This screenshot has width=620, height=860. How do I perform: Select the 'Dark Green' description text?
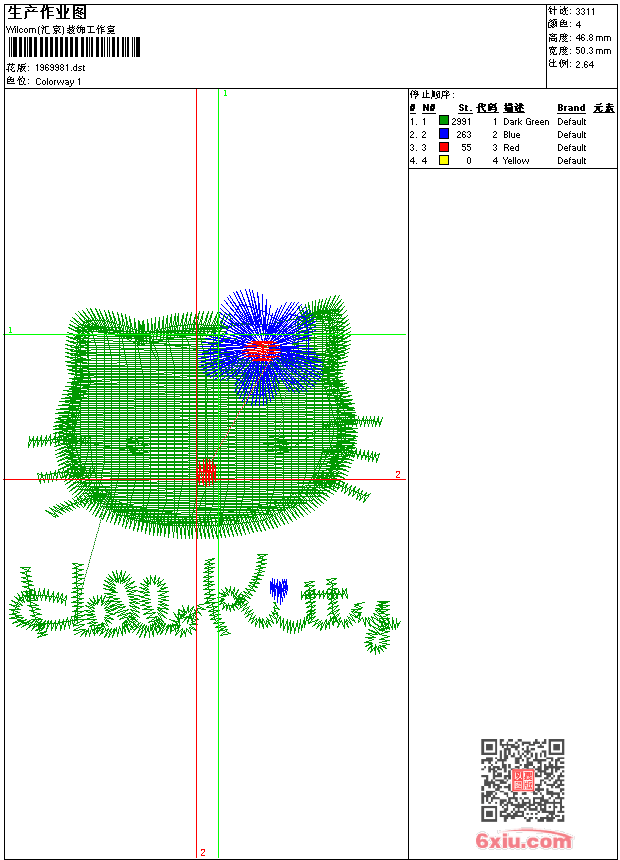tap(526, 121)
